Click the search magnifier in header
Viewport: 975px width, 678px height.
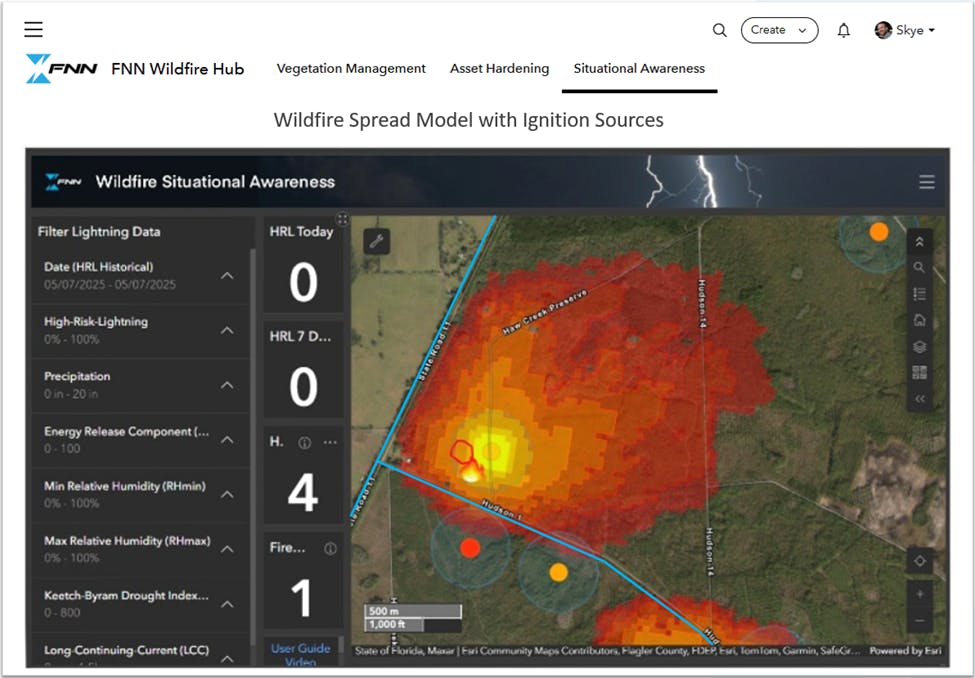coord(719,30)
